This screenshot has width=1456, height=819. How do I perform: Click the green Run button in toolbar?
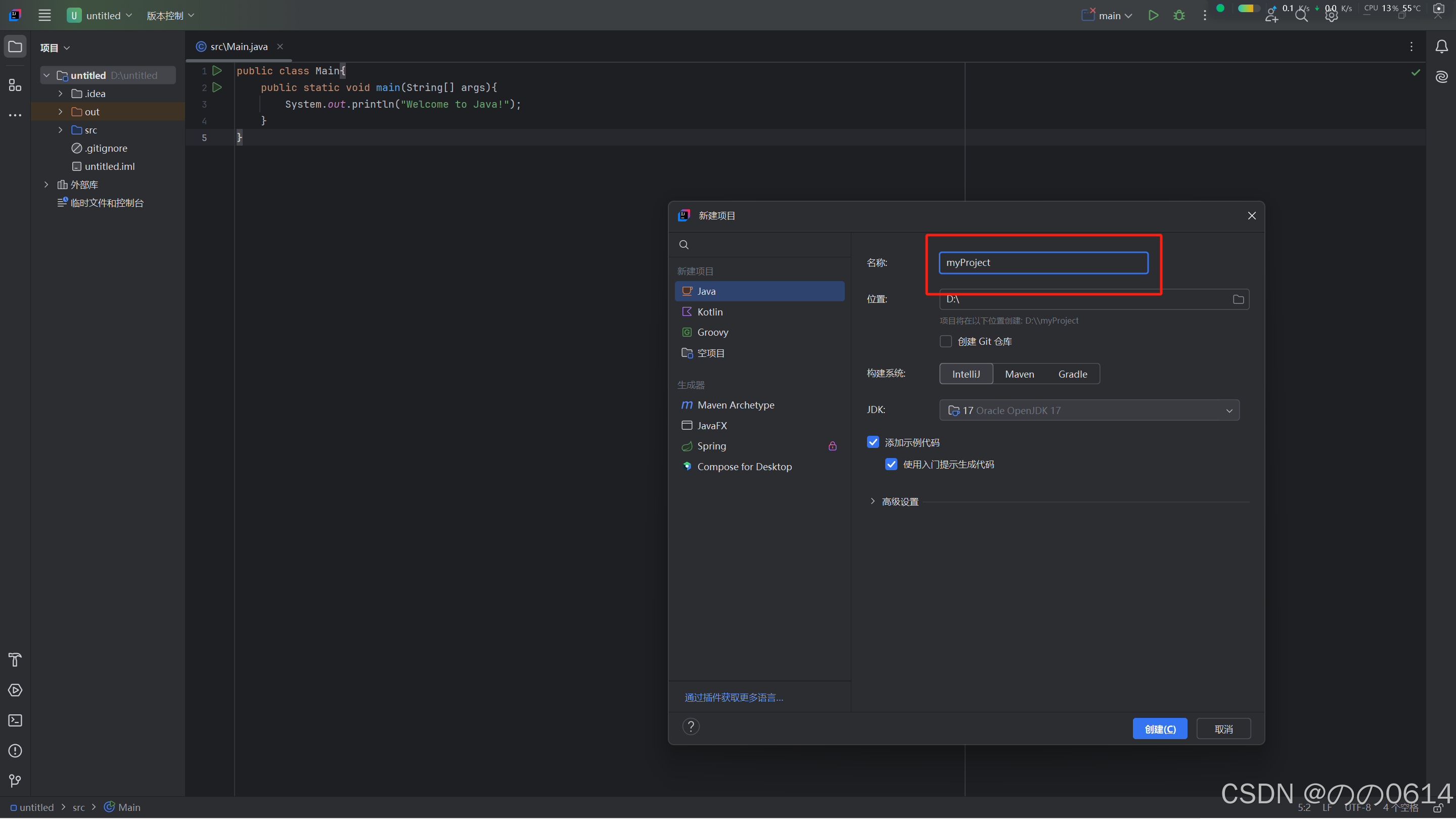click(x=1153, y=15)
